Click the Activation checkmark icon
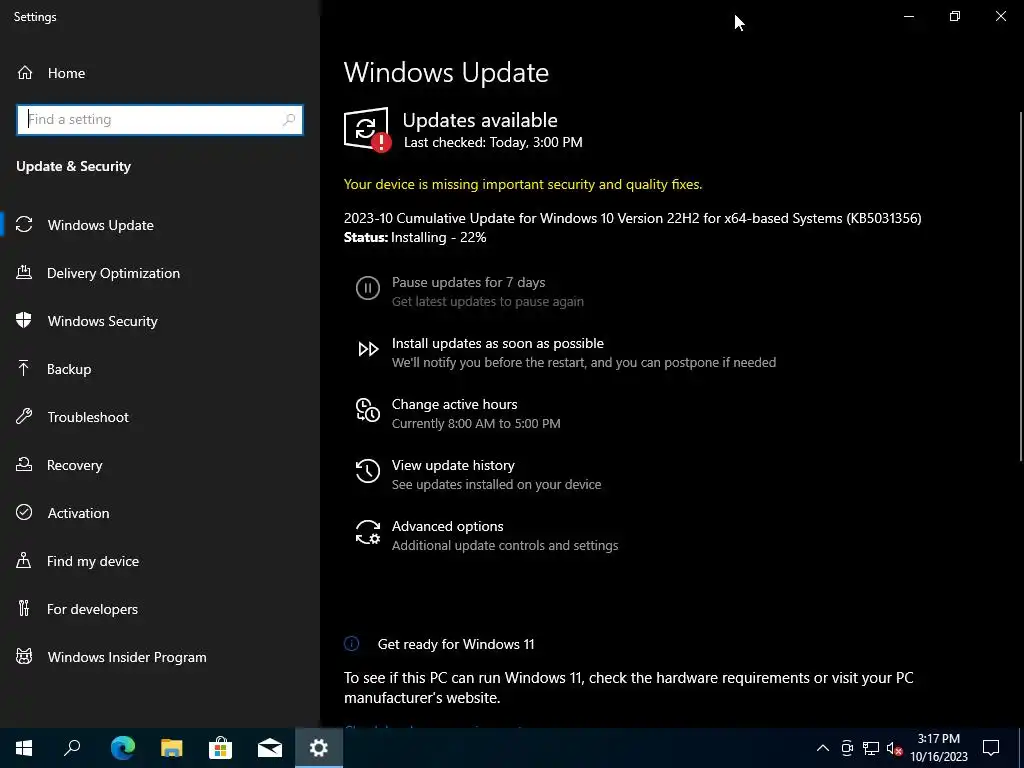 tap(24, 513)
